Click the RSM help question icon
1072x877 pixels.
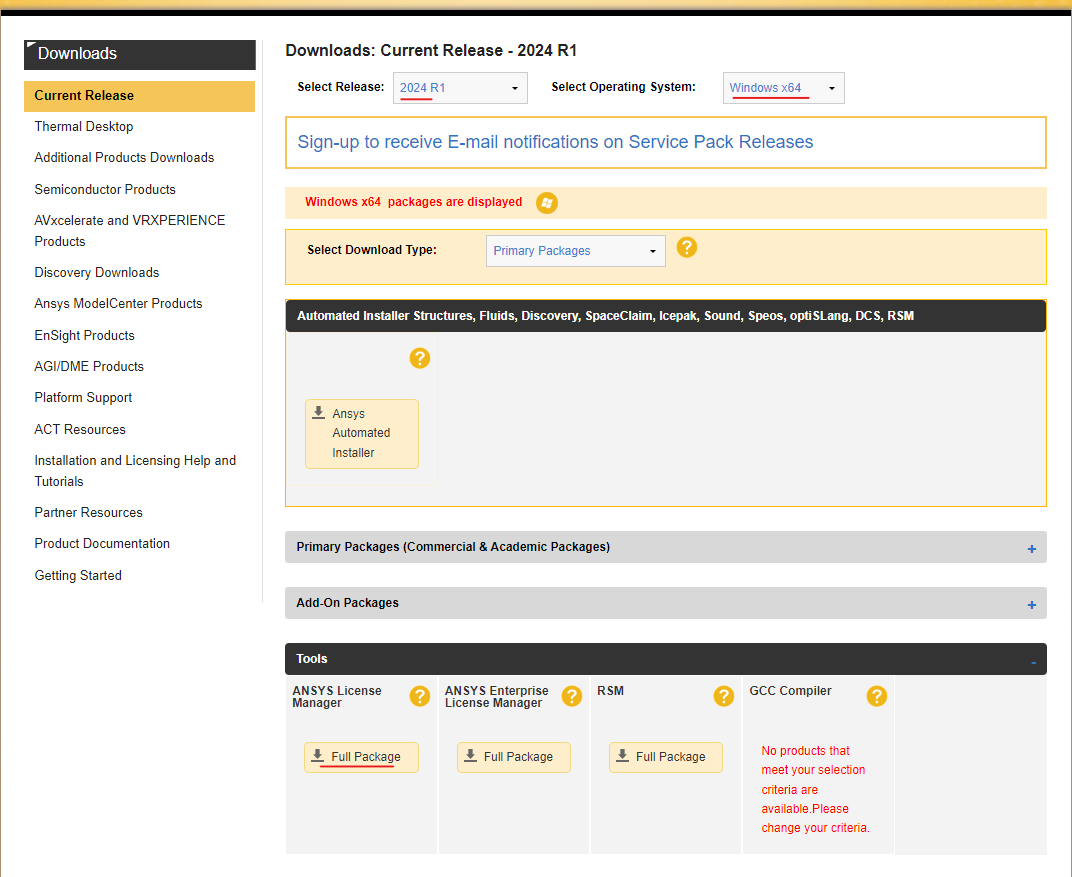point(724,696)
